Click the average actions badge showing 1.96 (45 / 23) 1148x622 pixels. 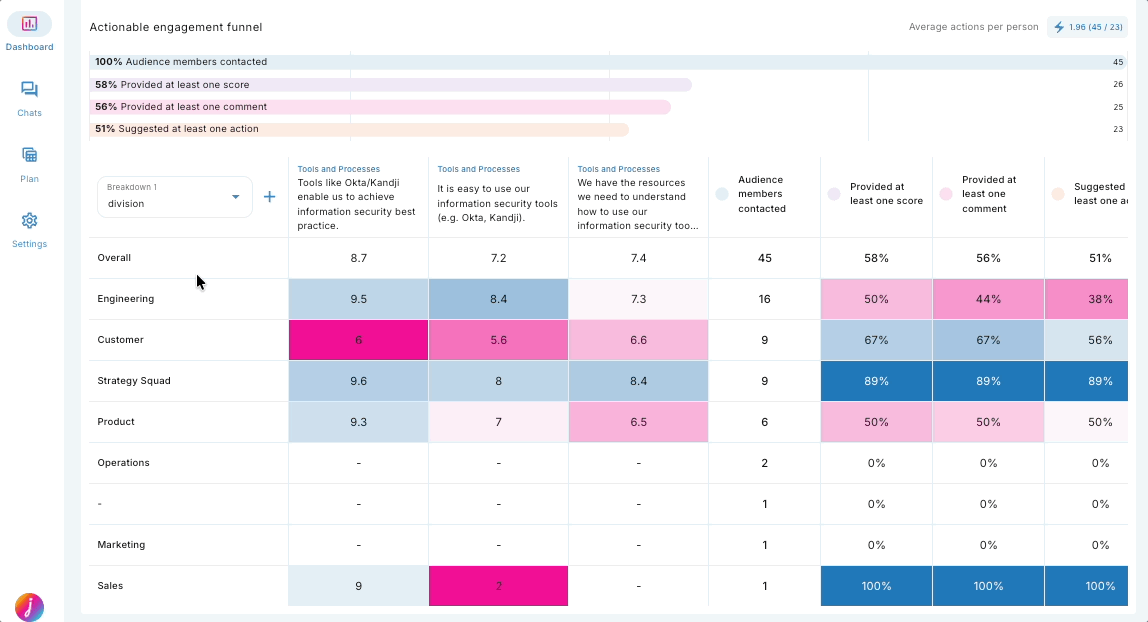[x=1087, y=27]
